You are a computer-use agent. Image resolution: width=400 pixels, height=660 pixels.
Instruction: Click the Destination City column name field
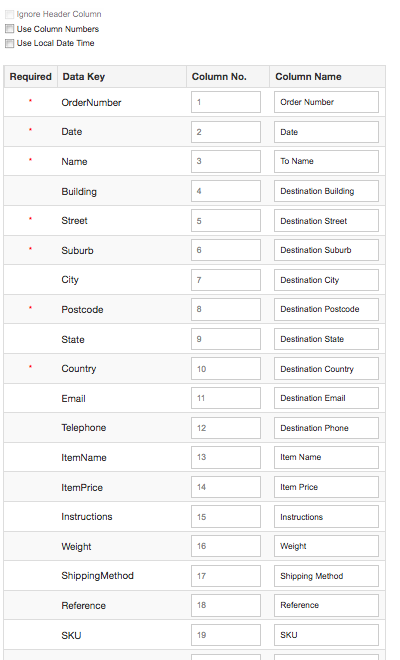tap(326, 280)
